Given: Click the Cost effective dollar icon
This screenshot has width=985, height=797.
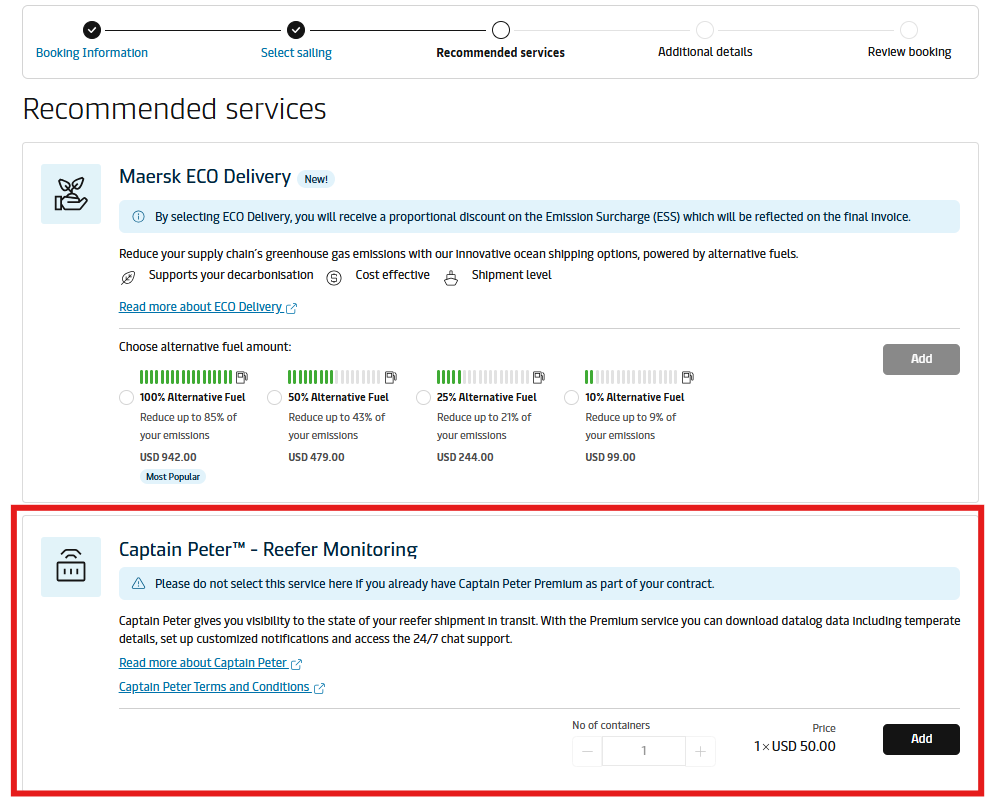Looking at the screenshot, I should tap(334, 278).
